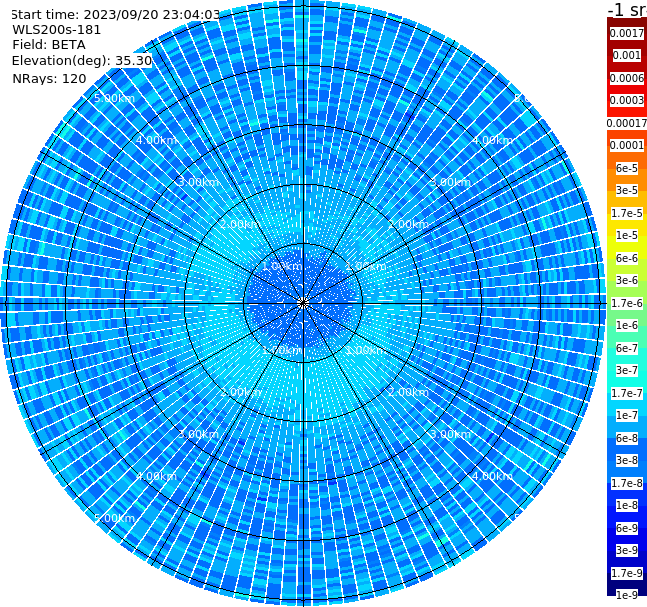Pick the red band at 0.0006
The height and width of the screenshot is (607, 647).
pyautogui.click(x=627, y=78)
